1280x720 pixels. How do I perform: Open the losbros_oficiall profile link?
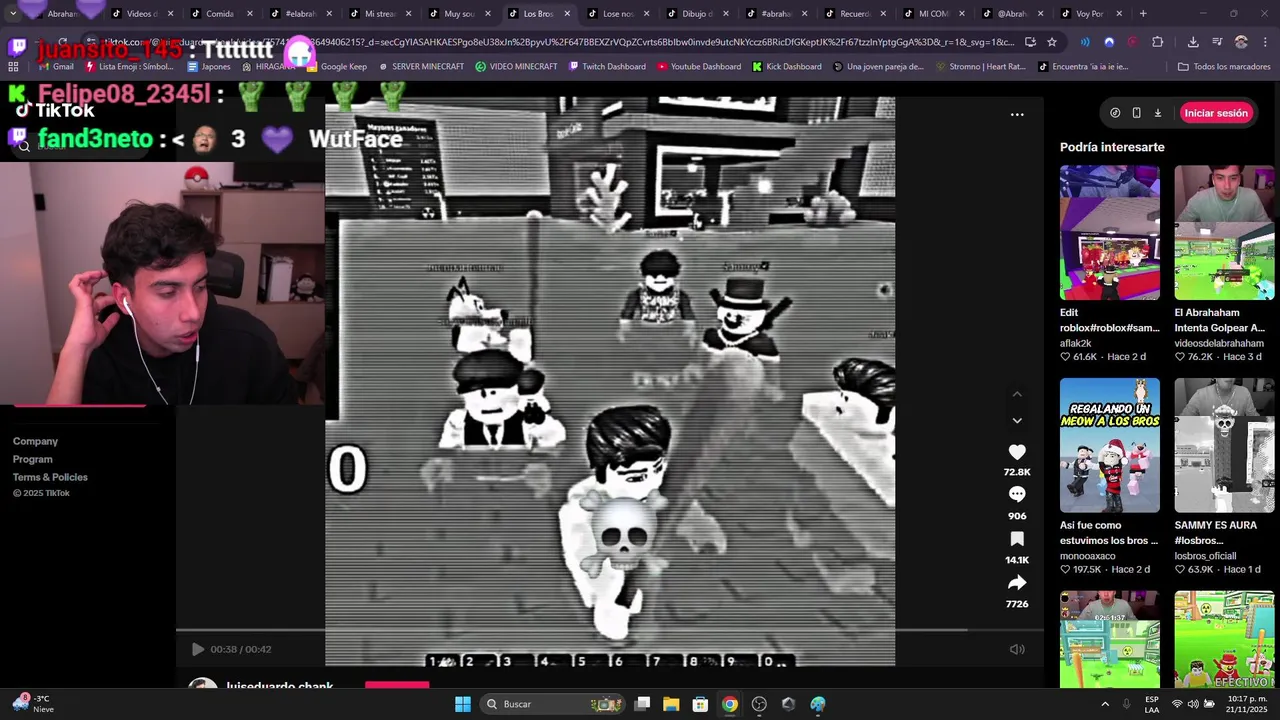[x=1205, y=556]
